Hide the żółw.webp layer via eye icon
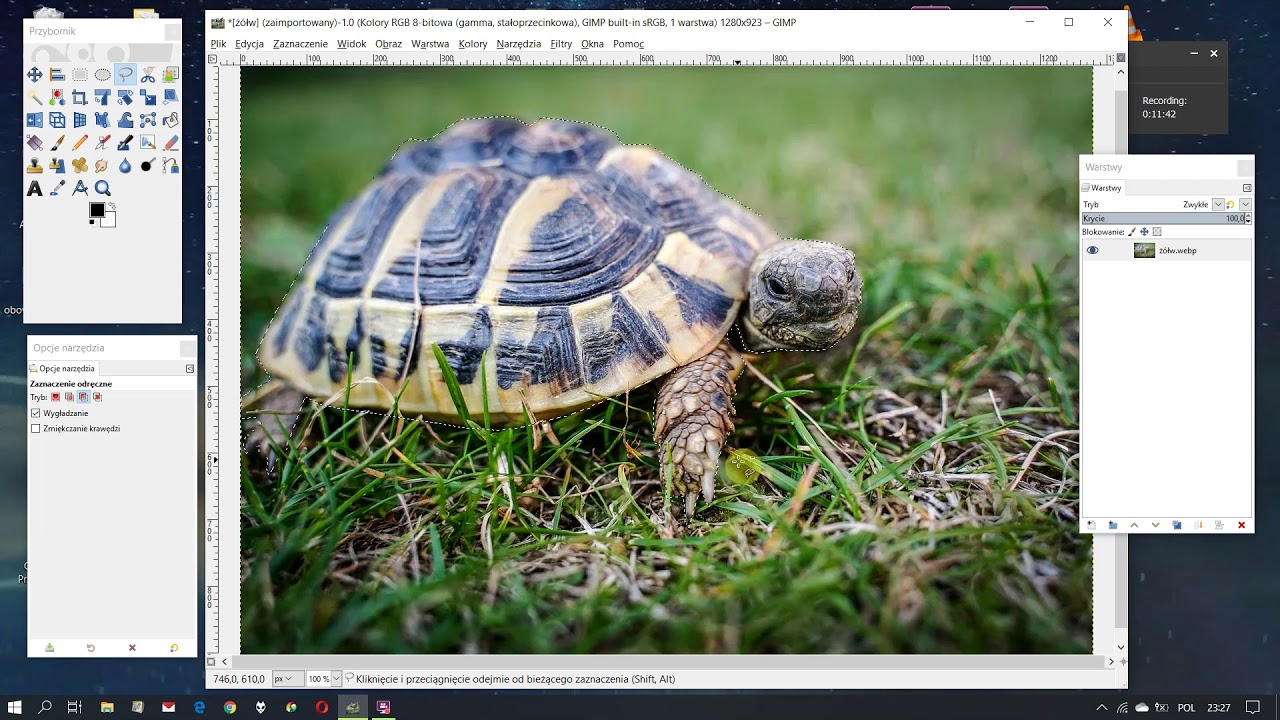This screenshot has height=720, width=1280. point(1093,250)
